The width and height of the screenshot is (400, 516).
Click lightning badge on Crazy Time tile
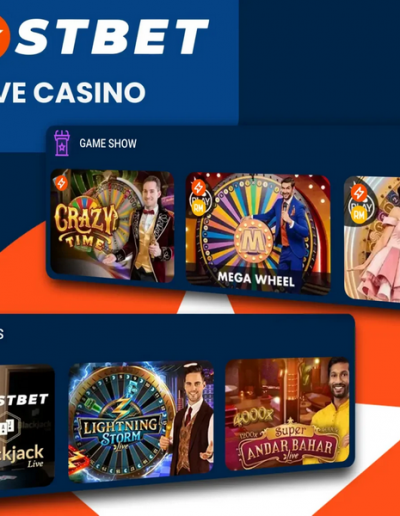[x=61, y=183]
